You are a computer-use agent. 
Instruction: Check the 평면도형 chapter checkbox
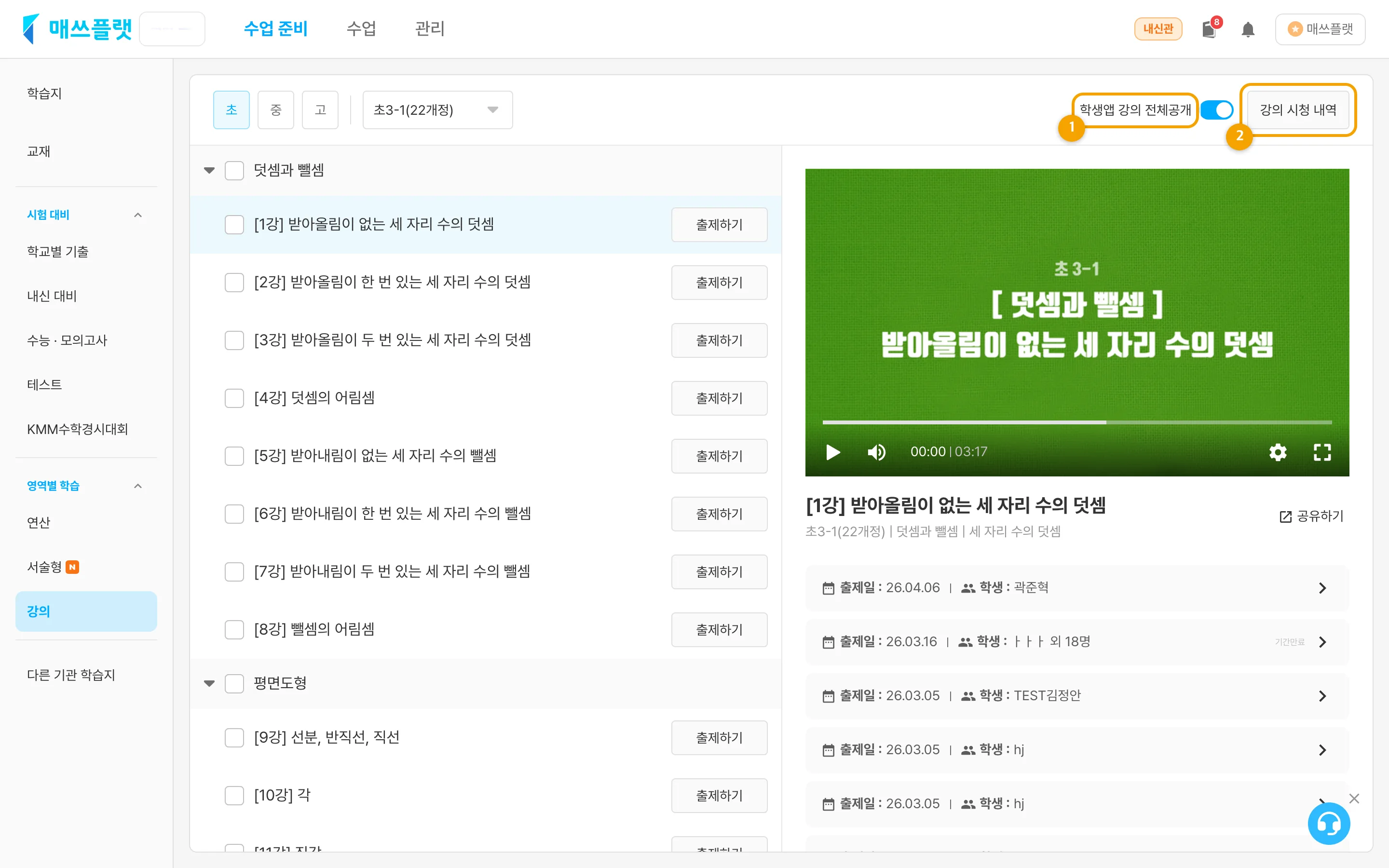click(234, 684)
